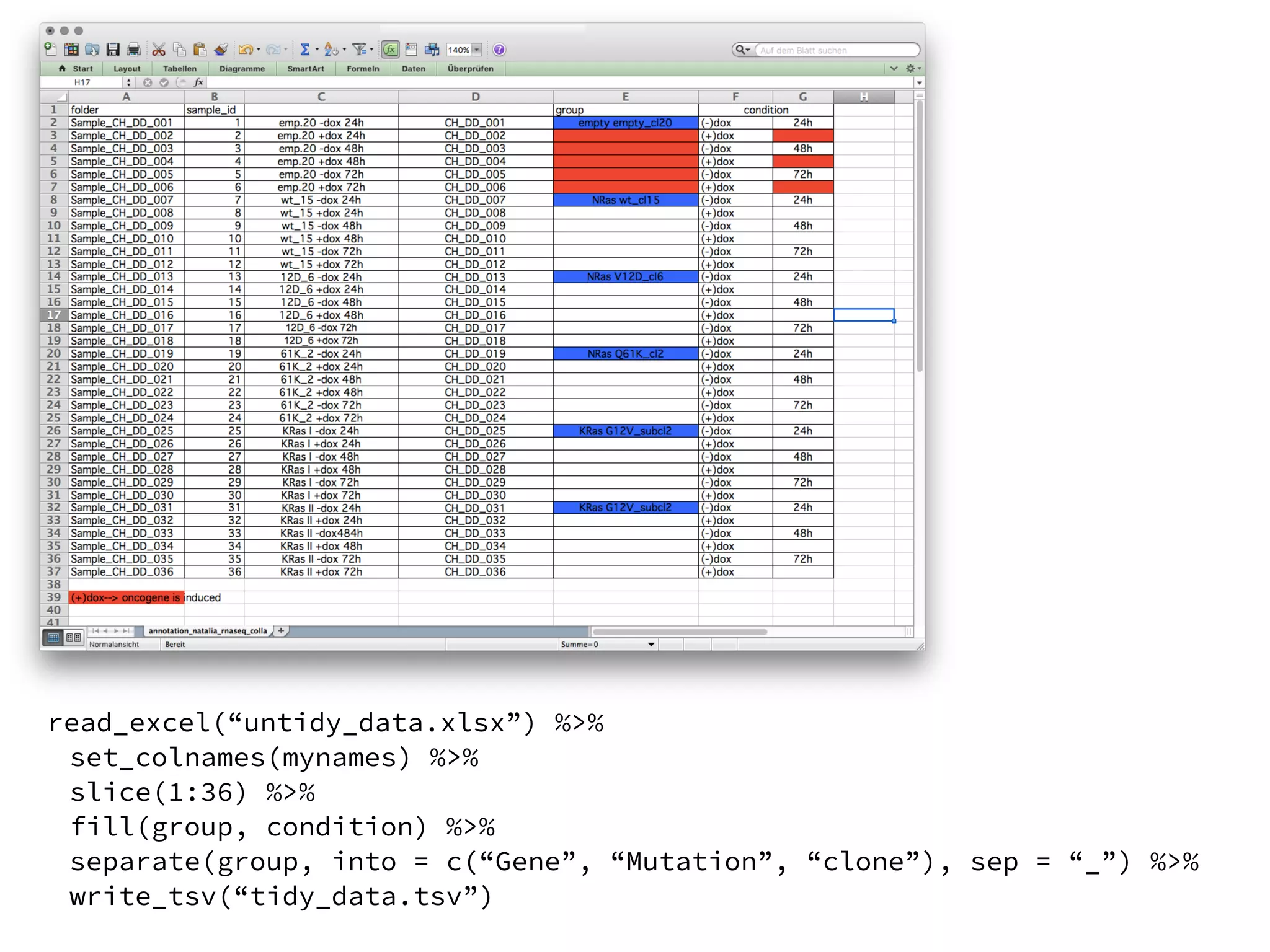Screen dimensions: 1270x952
Task: Select the format painter brush icon
Action: tap(221, 50)
